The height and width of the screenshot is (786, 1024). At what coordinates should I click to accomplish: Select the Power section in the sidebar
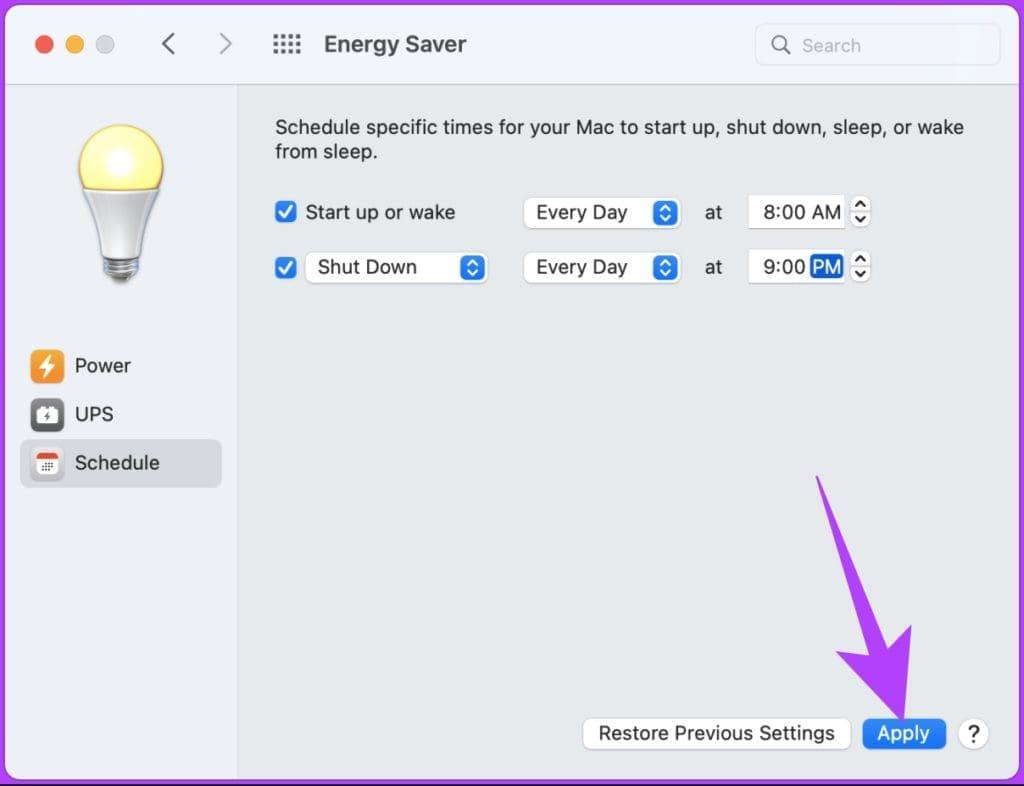tap(101, 366)
